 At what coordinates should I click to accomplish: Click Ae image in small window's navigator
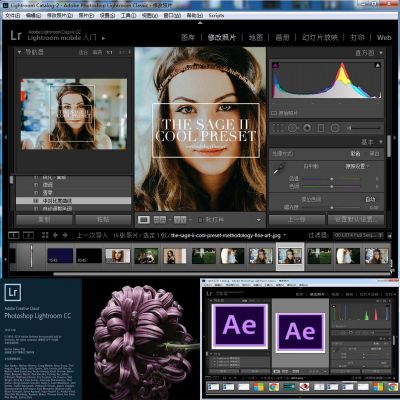240,326
